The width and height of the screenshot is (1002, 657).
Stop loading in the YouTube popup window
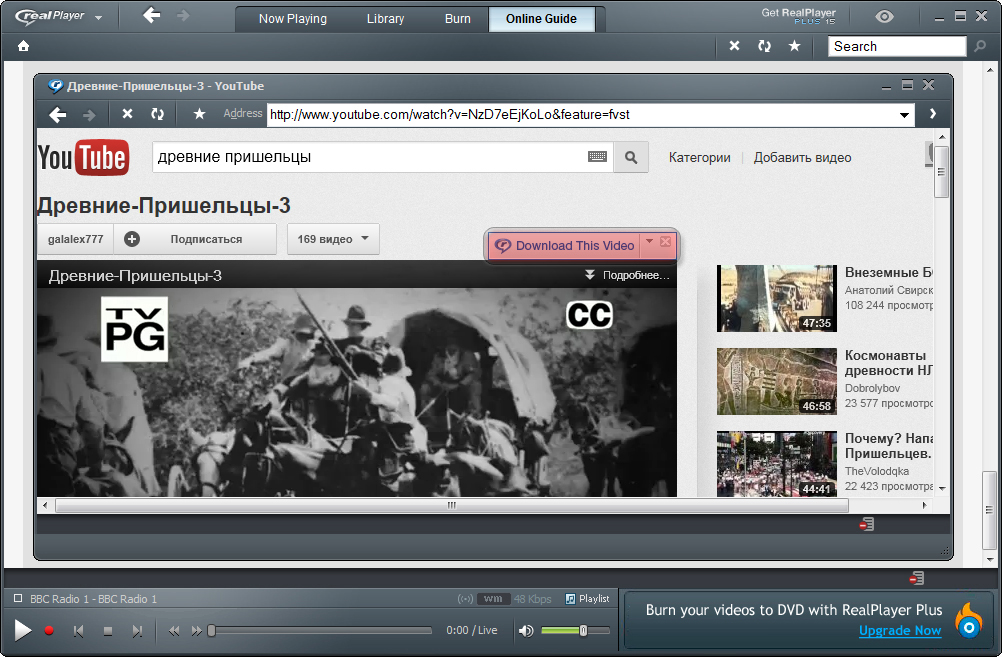point(128,114)
